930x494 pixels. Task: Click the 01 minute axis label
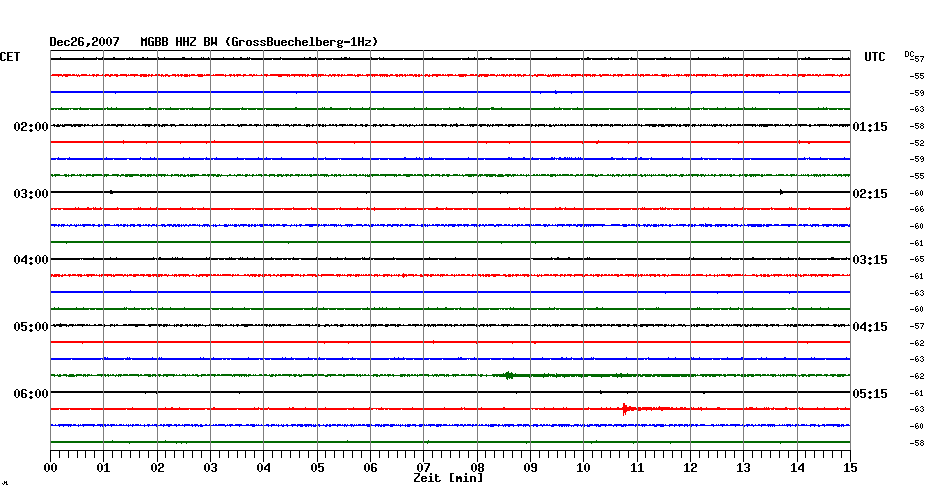click(x=104, y=468)
